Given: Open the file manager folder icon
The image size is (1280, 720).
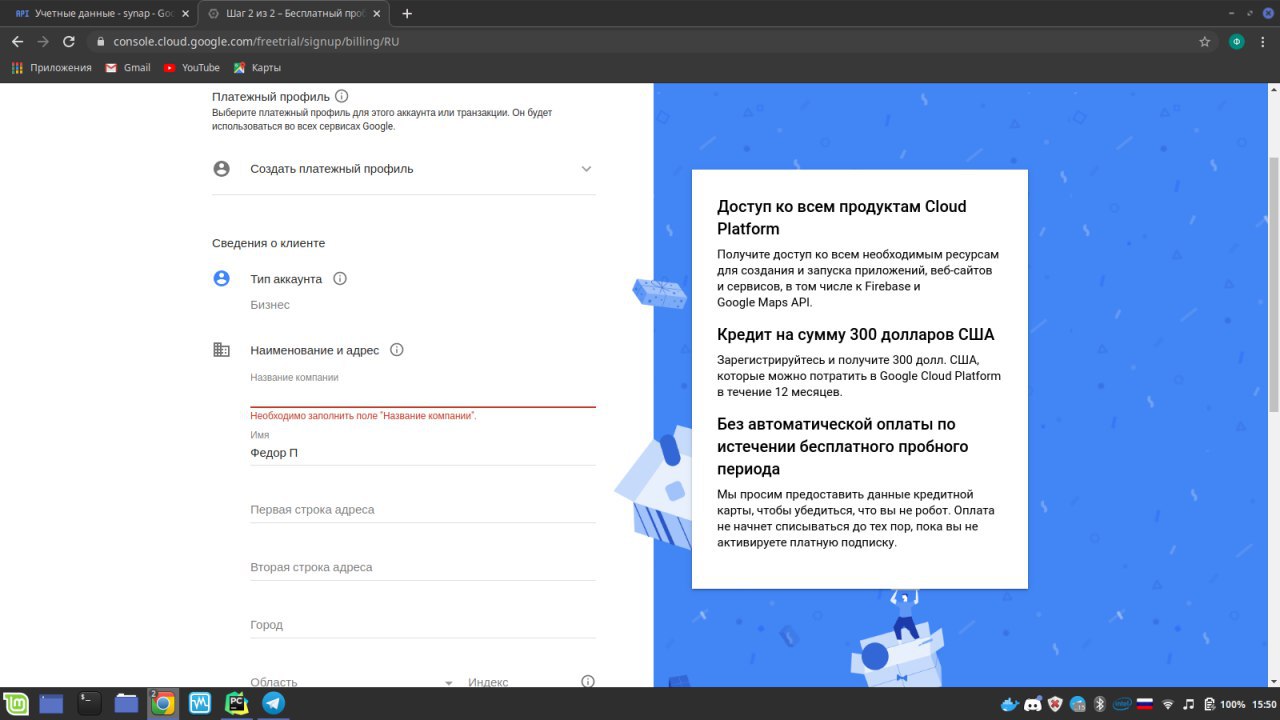Looking at the screenshot, I should click(126, 703).
